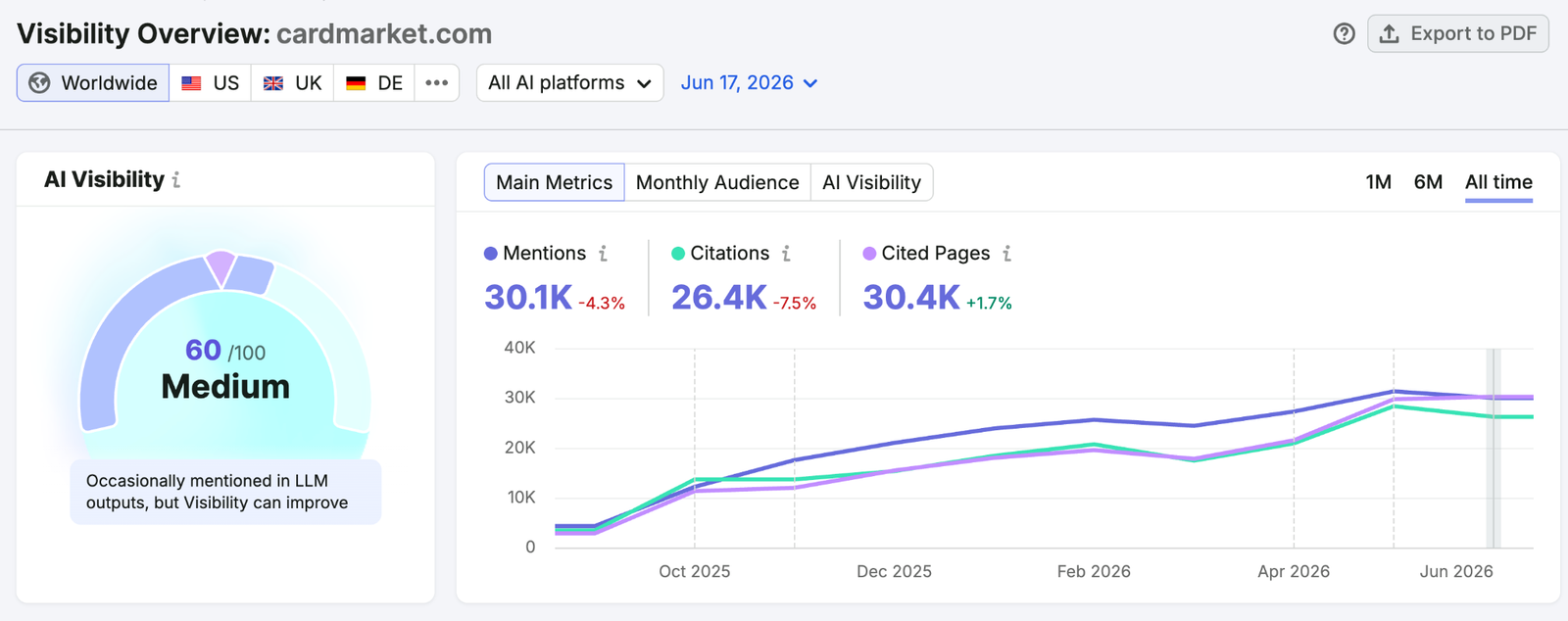Click the Export to PDF button
The height and width of the screenshot is (621, 1568).
click(1458, 33)
